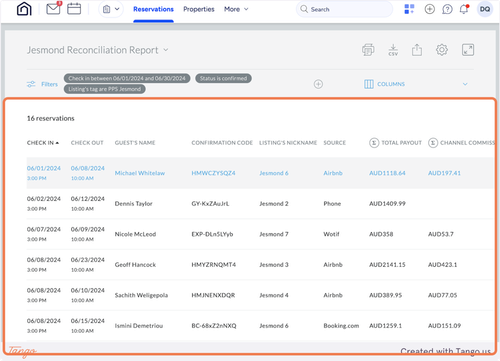Print the report with printer icon

click(x=368, y=50)
